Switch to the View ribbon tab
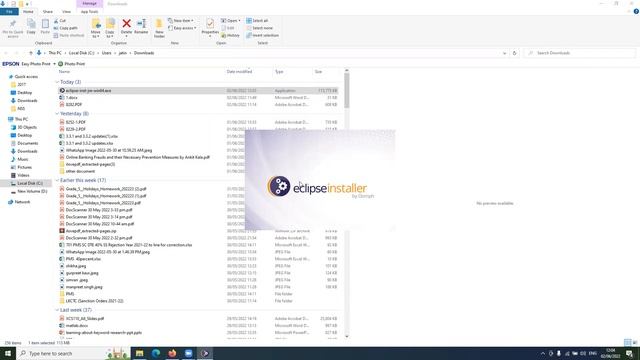Image resolution: width=640 pixels, height=360 pixels. pyautogui.click(x=66, y=11)
